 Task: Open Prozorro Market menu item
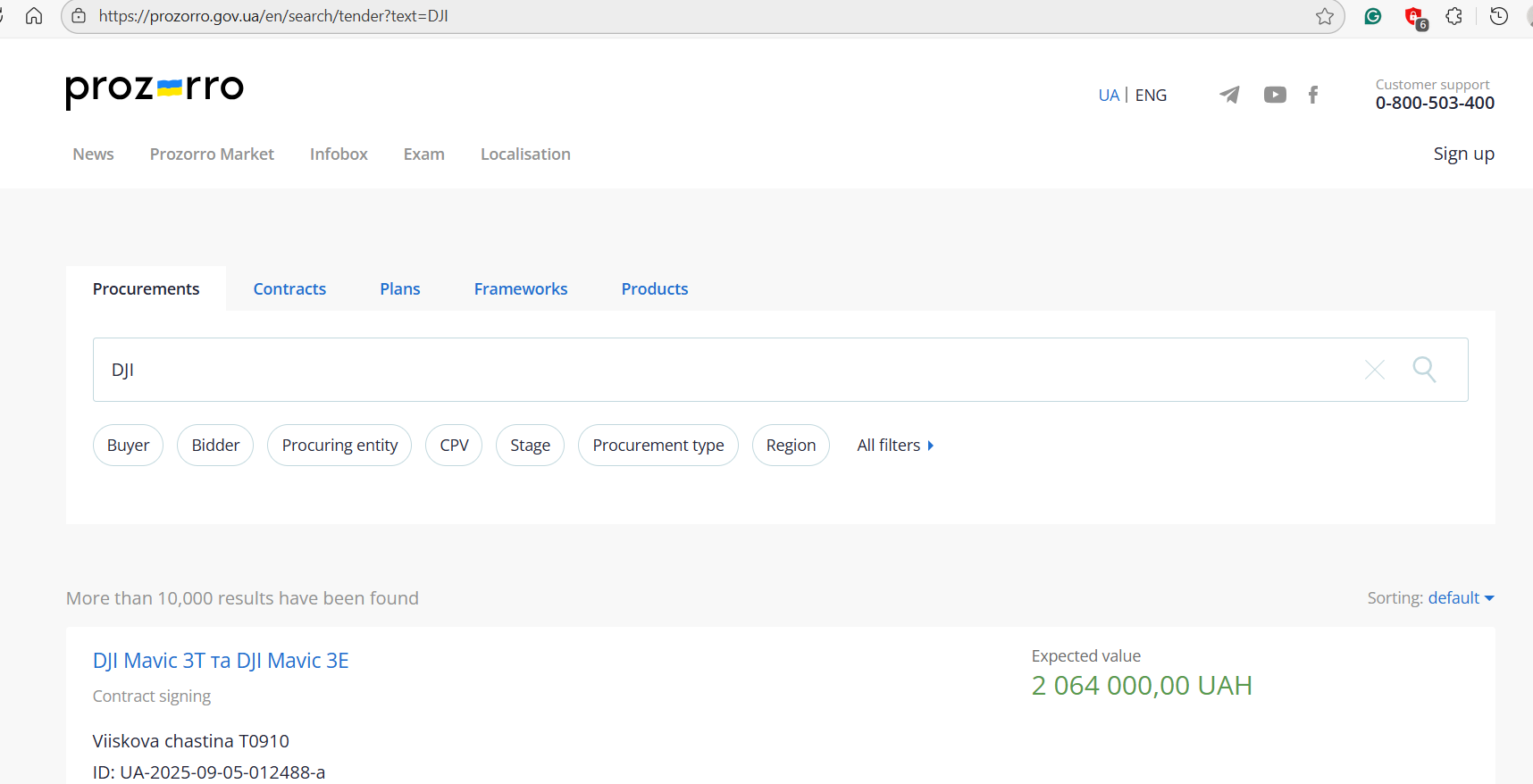(x=212, y=154)
